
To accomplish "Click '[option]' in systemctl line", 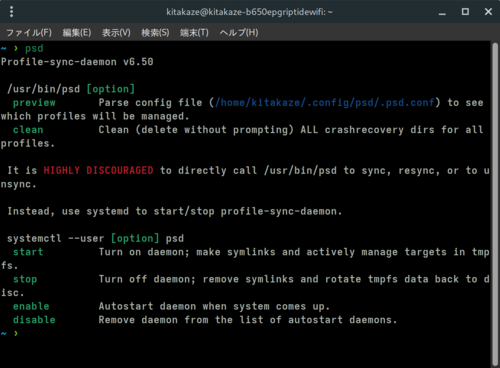I will [135, 238].
